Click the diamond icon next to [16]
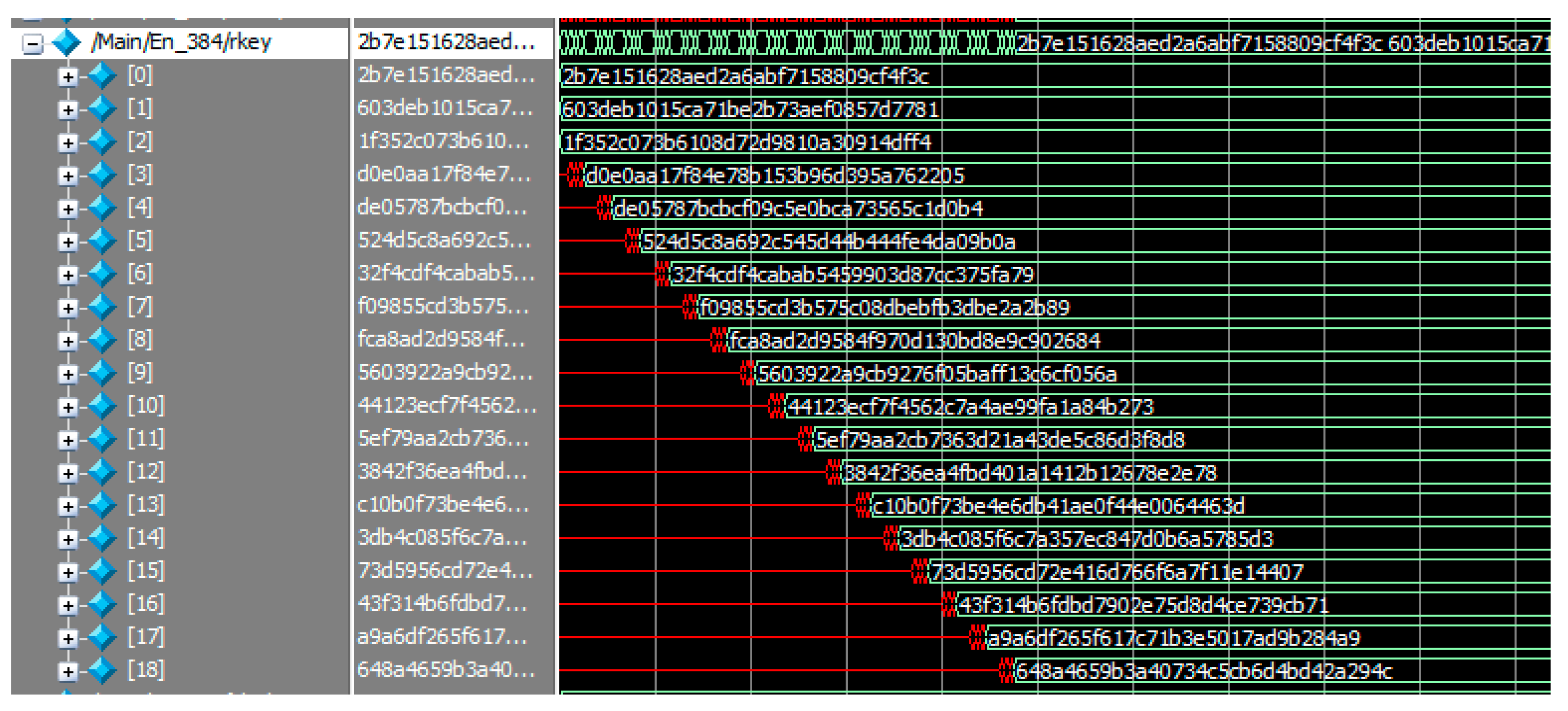This screenshot has height=711, width=1568. click(102, 604)
